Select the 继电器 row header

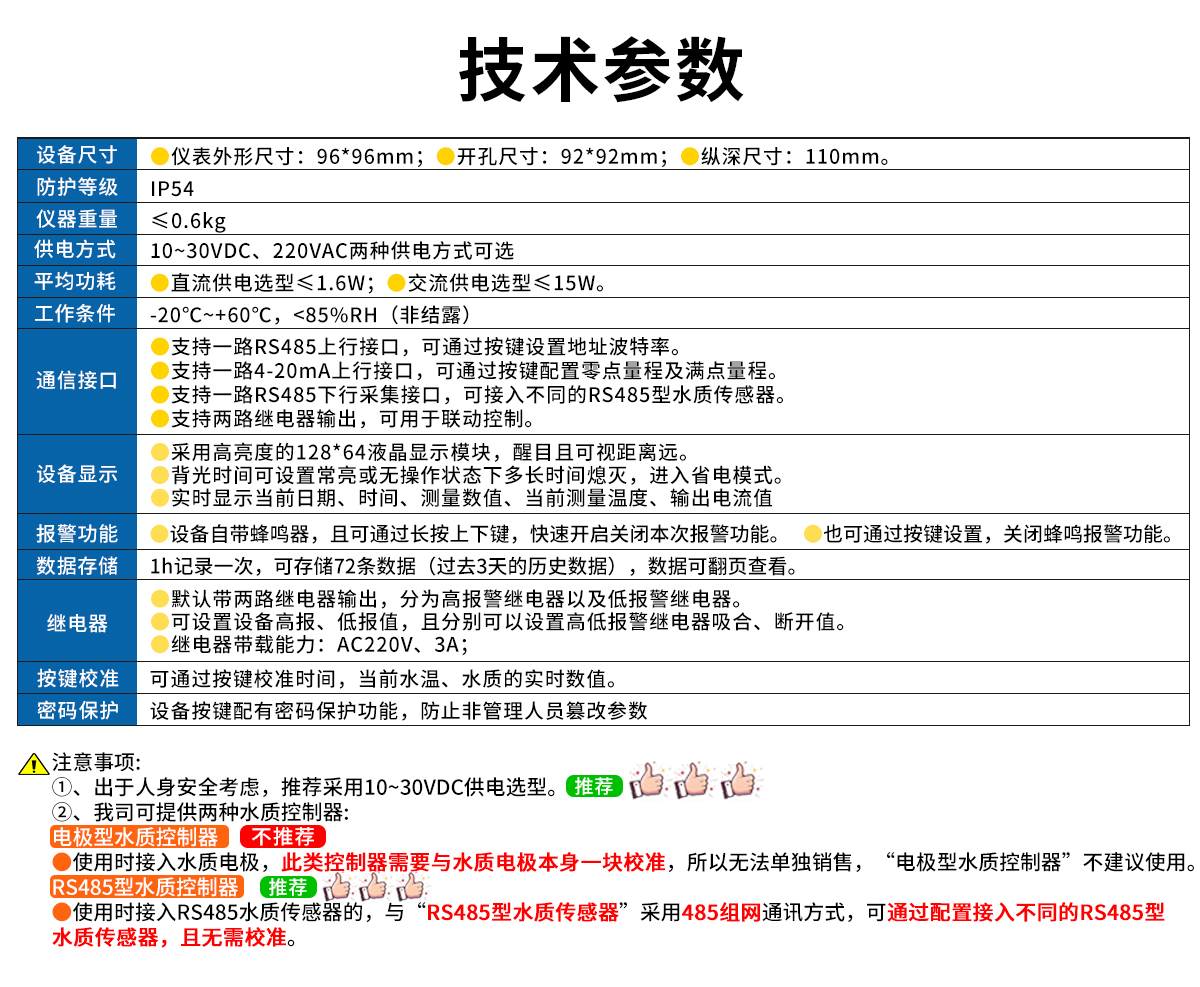[x=77, y=623]
